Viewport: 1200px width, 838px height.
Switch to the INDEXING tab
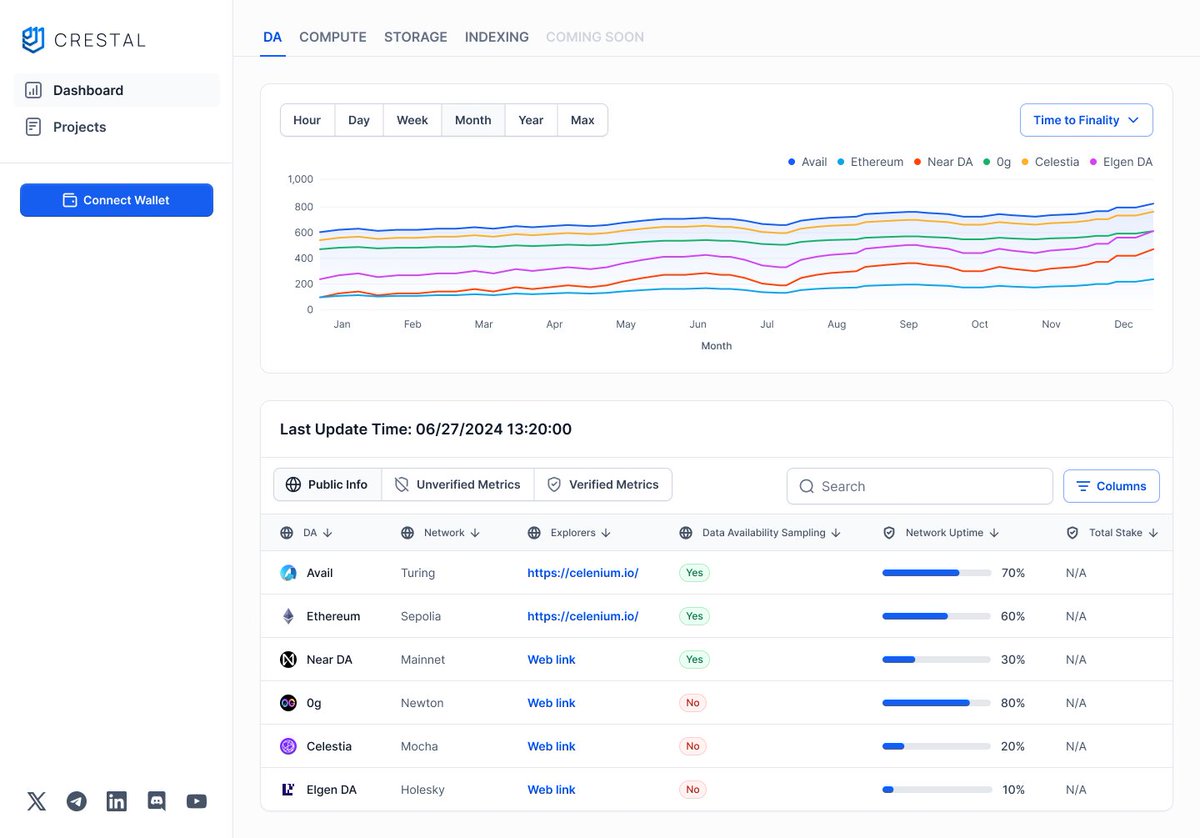(497, 37)
